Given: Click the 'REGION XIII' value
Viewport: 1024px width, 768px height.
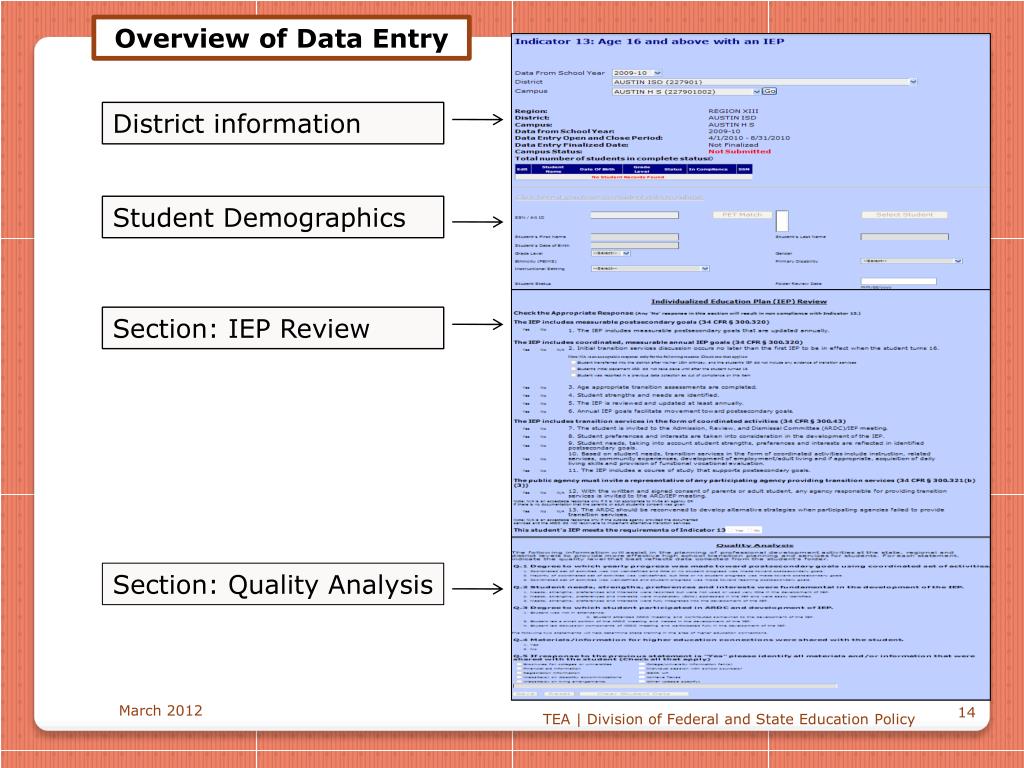Looking at the screenshot, I should (733, 111).
